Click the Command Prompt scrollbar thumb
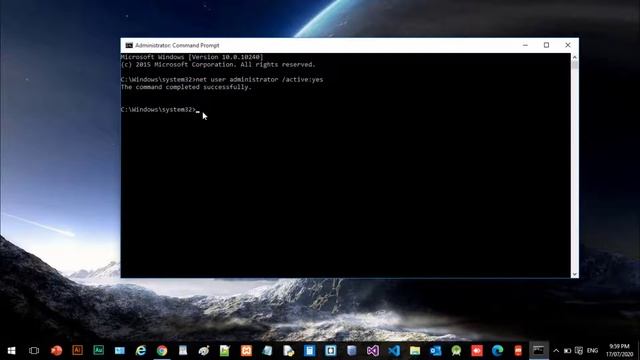640x360 pixels. click(575, 65)
